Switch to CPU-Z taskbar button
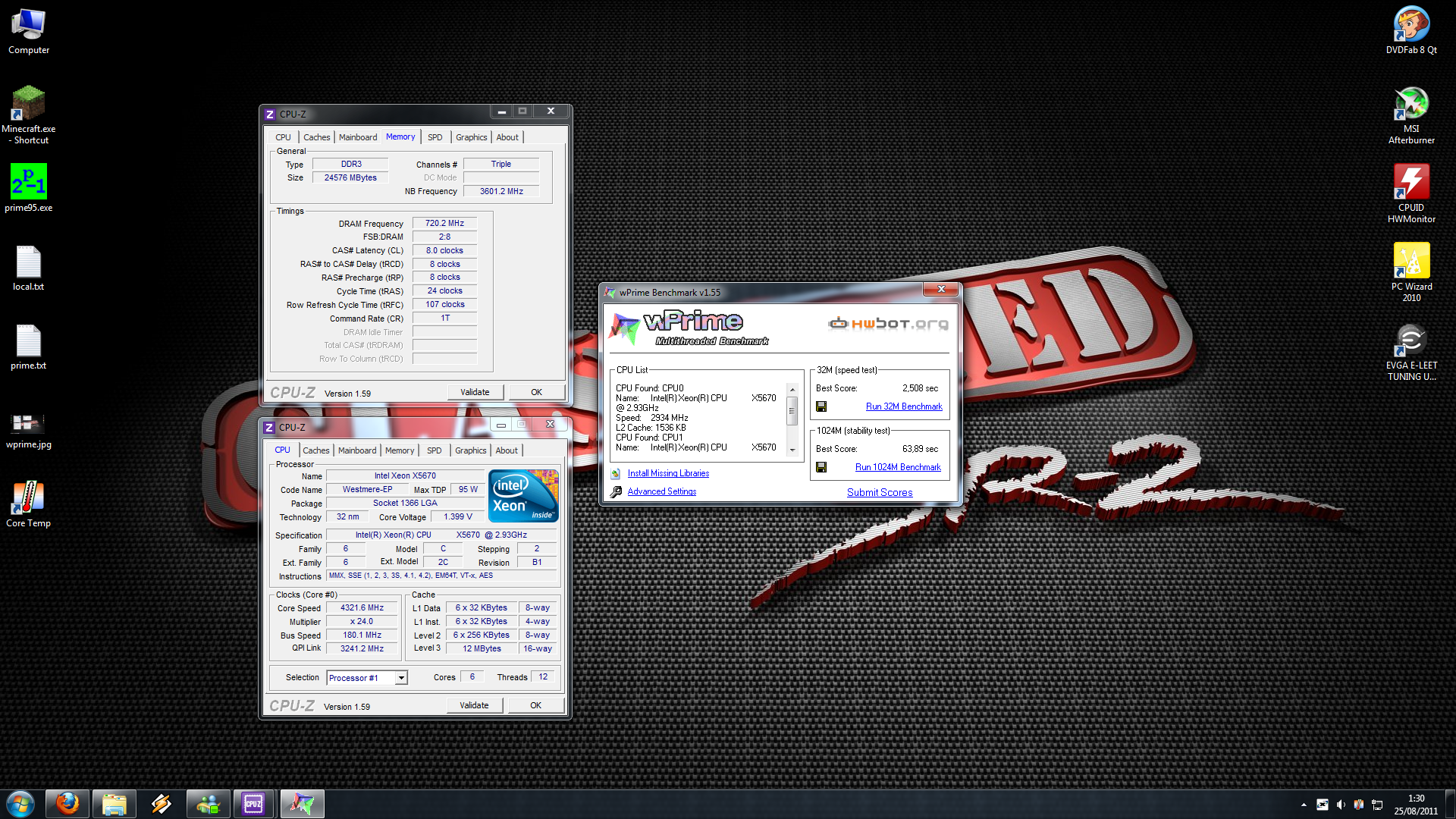The height and width of the screenshot is (819, 1456). point(255,804)
